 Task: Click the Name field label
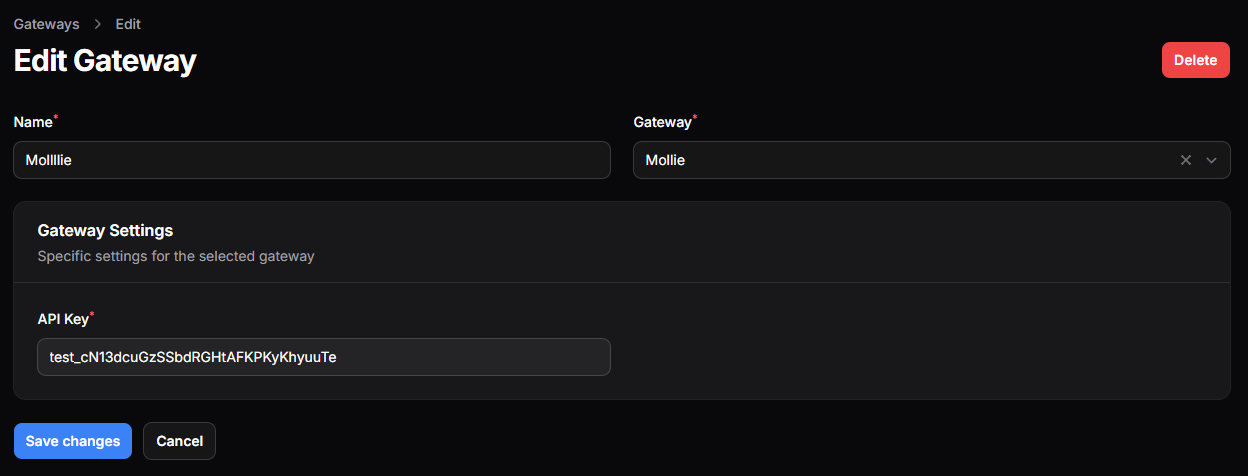pos(32,122)
